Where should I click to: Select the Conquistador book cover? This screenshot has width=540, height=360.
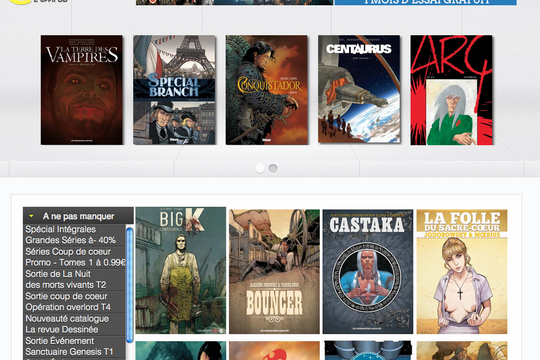coord(267,90)
